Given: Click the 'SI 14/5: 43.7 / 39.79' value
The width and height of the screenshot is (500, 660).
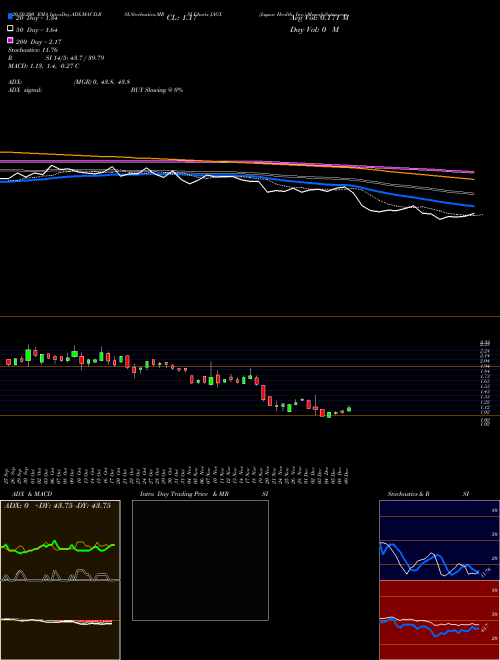Looking at the screenshot, I should pos(75,58).
